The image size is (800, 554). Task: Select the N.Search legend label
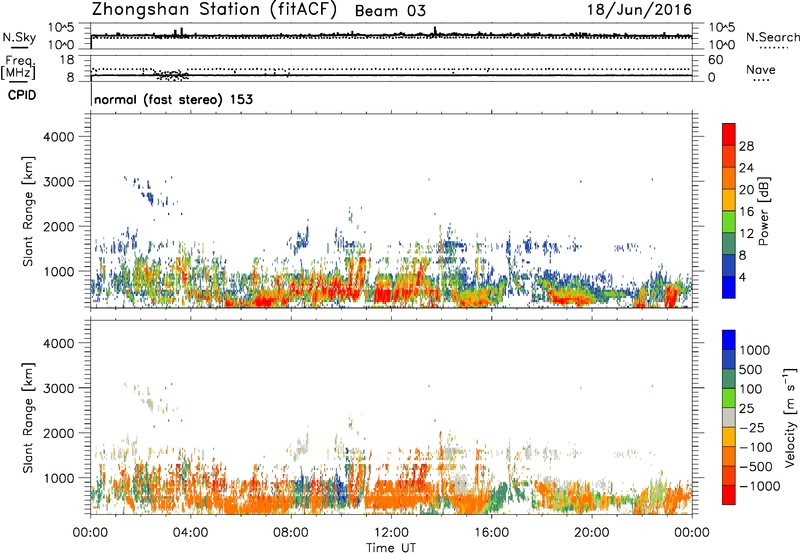772,37
